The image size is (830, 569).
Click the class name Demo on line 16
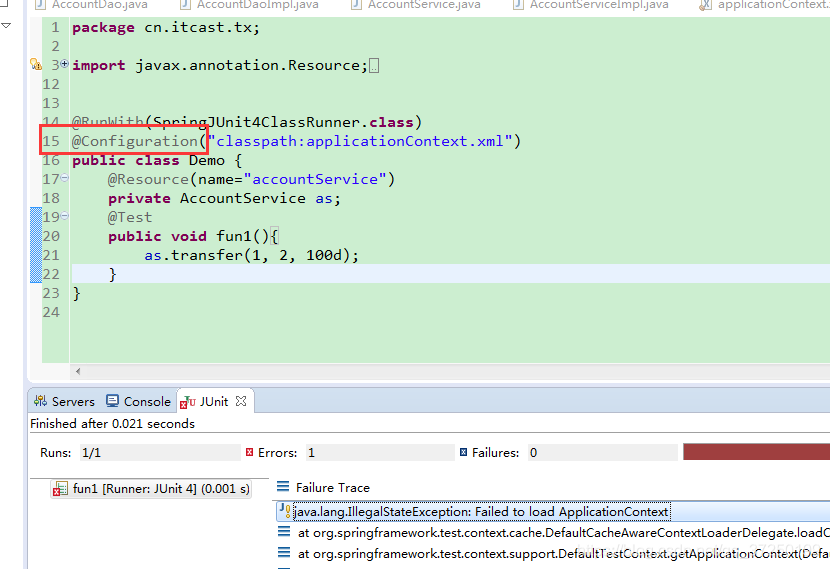(206, 160)
